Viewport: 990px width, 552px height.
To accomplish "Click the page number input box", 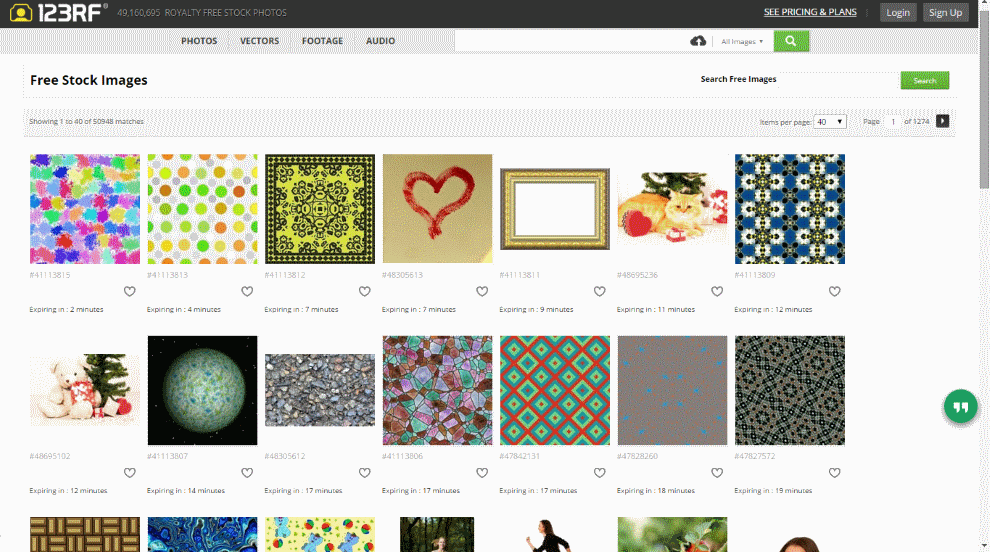I will pos(893,121).
